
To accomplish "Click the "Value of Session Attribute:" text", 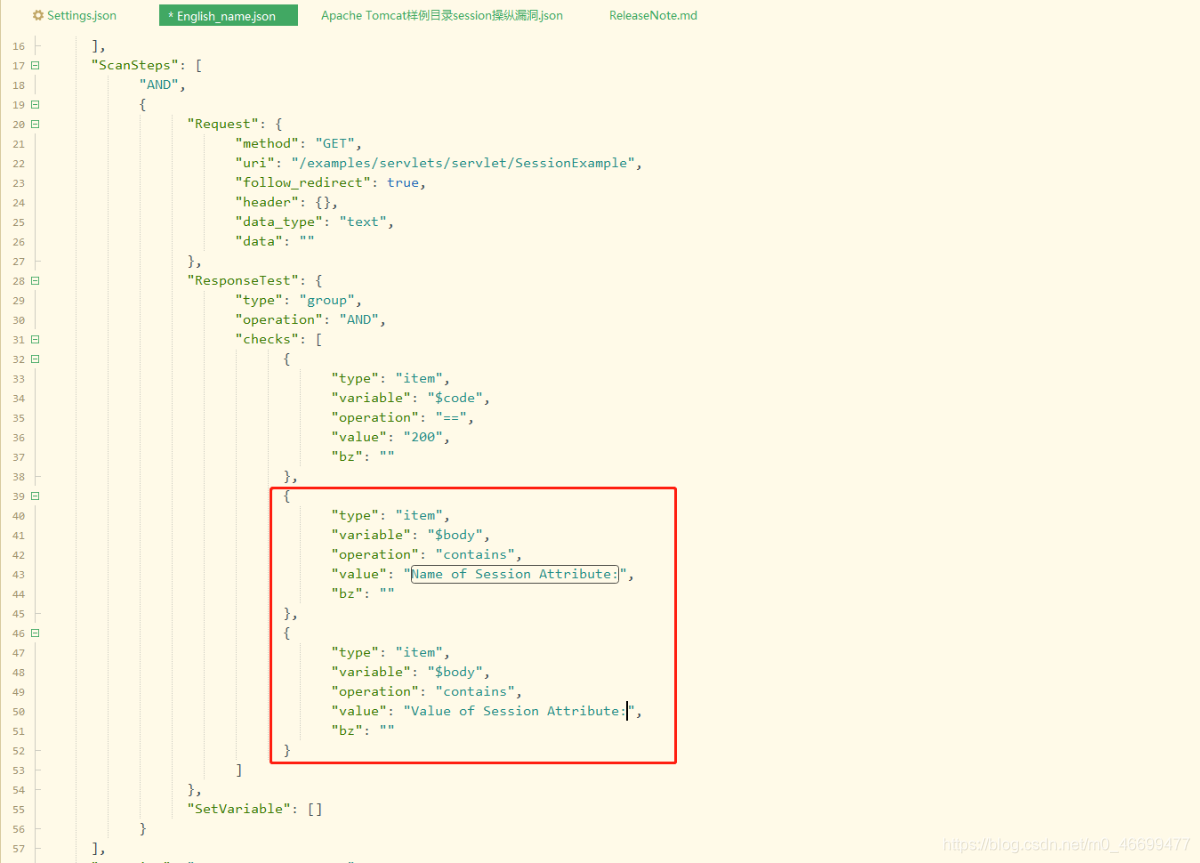I will pyautogui.click(x=519, y=711).
